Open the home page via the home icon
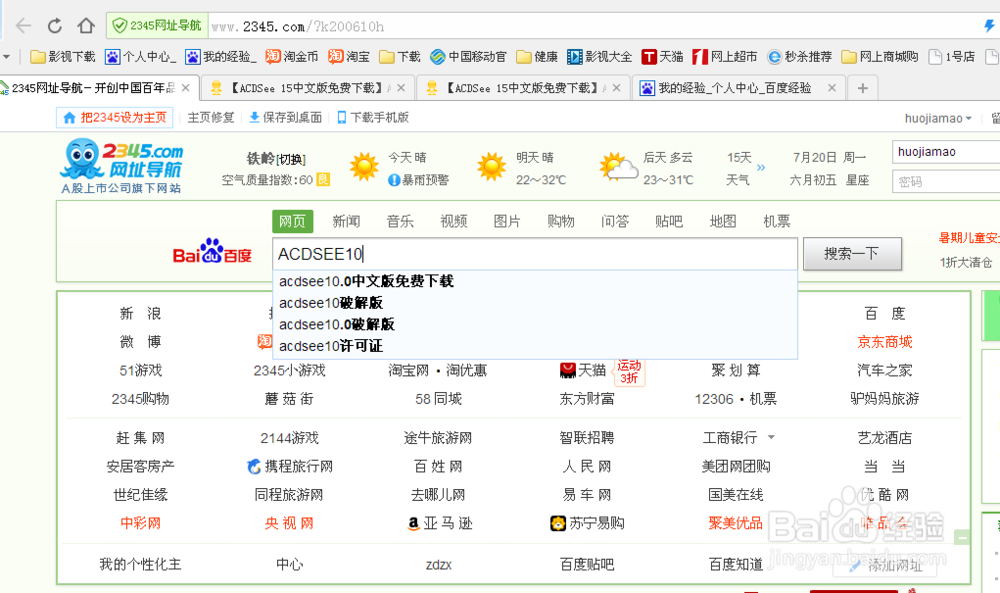 tap(87, 27)
